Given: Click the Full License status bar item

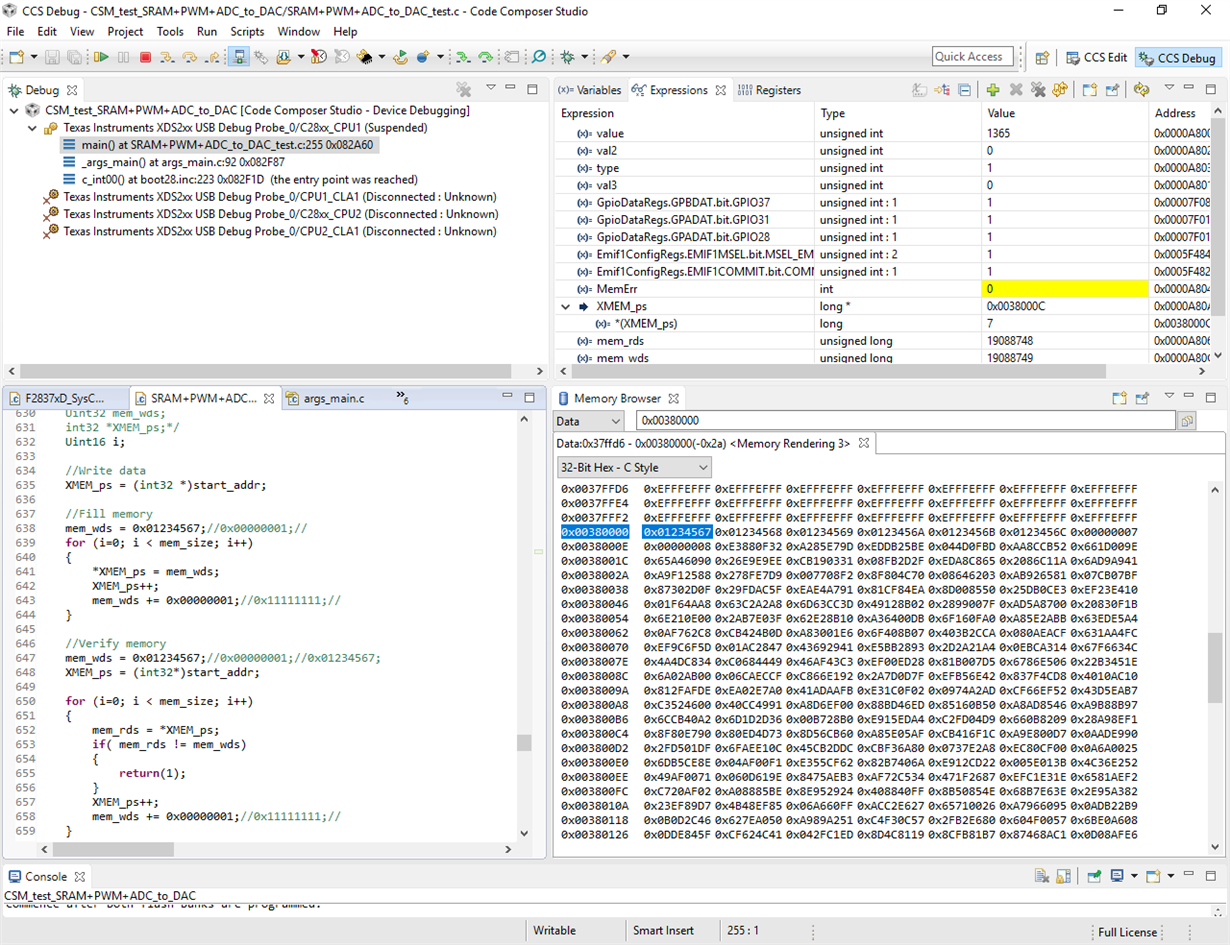Looking at the screenshot, I should 1127,931.
